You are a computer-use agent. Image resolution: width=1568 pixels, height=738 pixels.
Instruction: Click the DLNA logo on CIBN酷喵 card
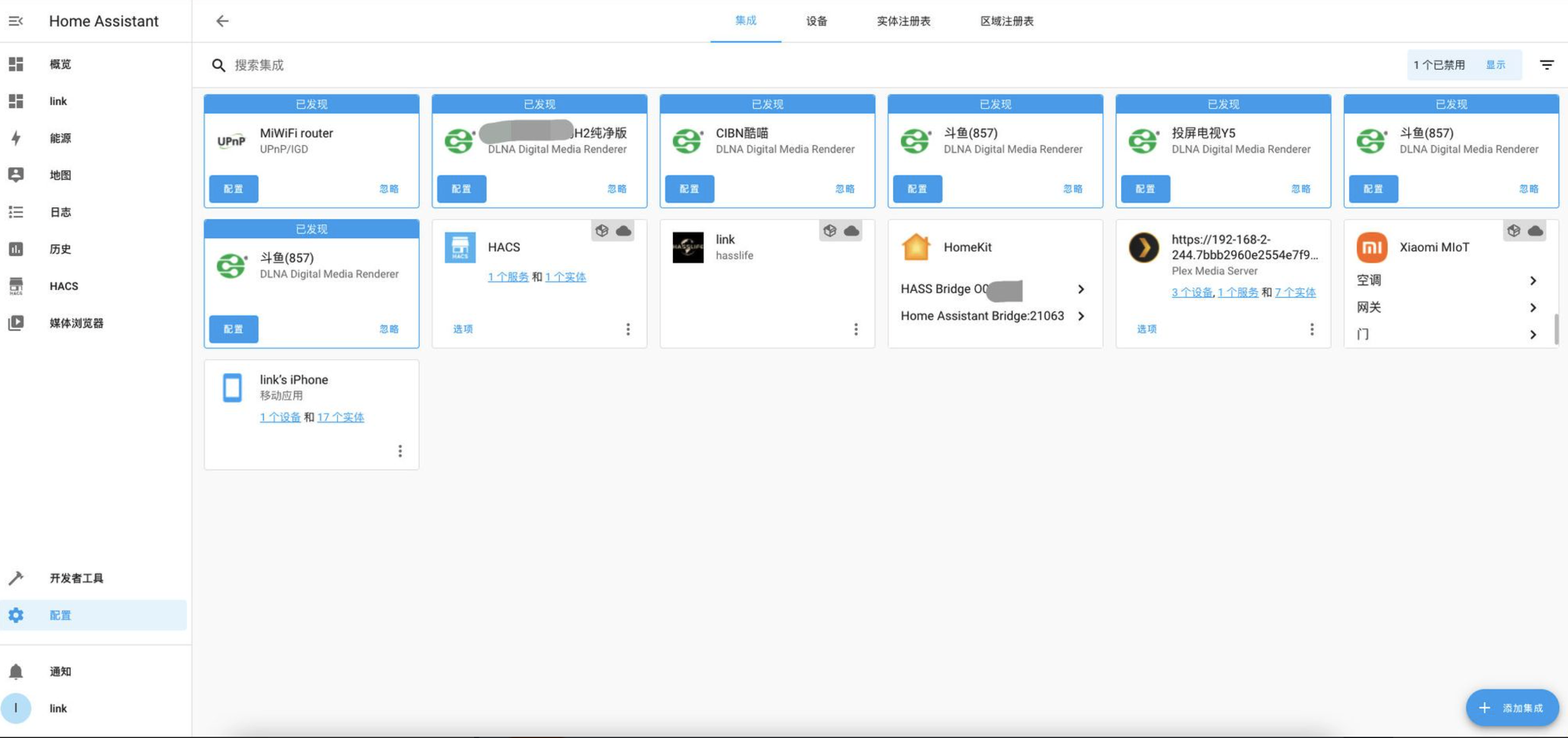tap(688, 141)
